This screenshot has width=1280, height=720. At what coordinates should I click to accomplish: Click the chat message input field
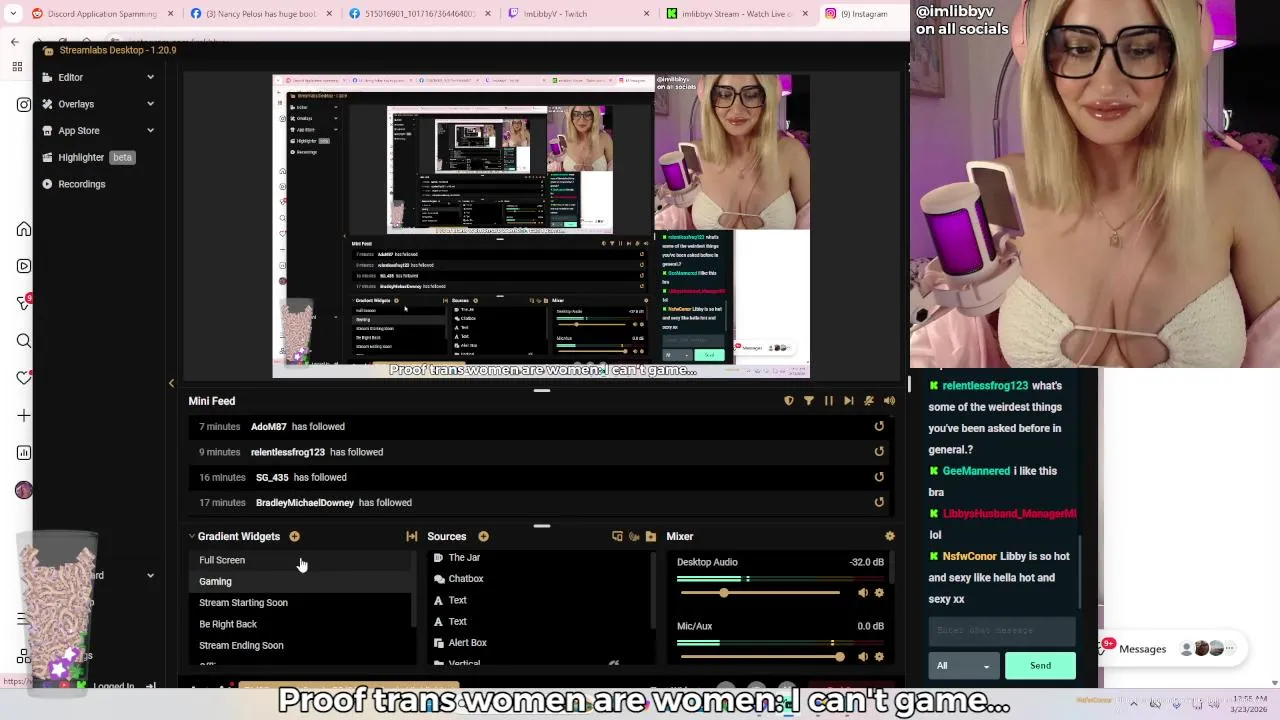(x=1003, y=630)
